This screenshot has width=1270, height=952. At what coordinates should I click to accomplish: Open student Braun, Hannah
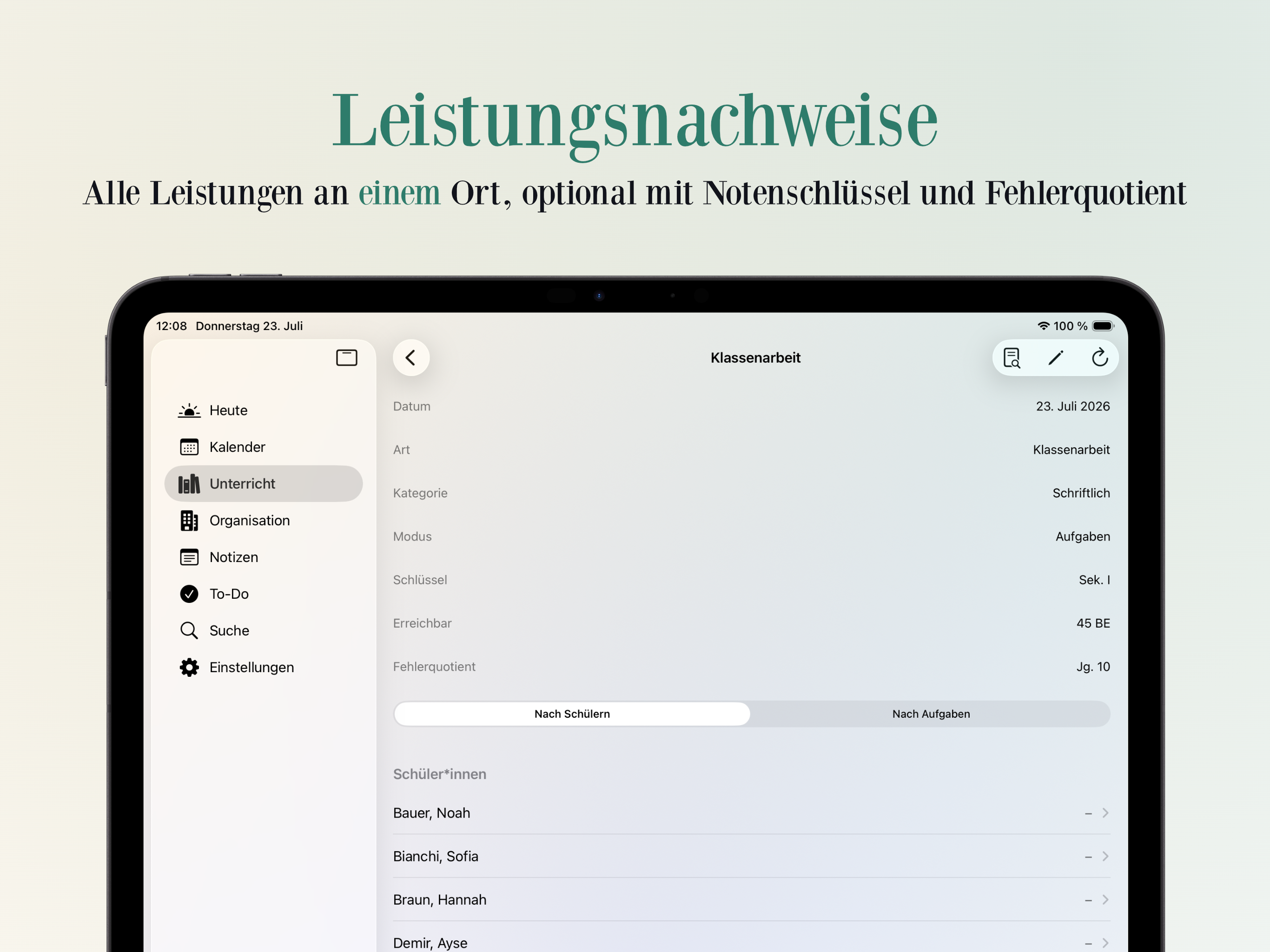click(752, 900)
